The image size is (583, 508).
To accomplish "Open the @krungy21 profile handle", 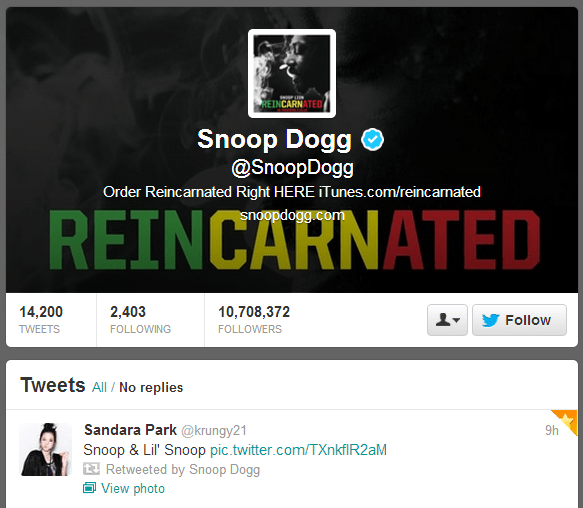I will point(214,431).
